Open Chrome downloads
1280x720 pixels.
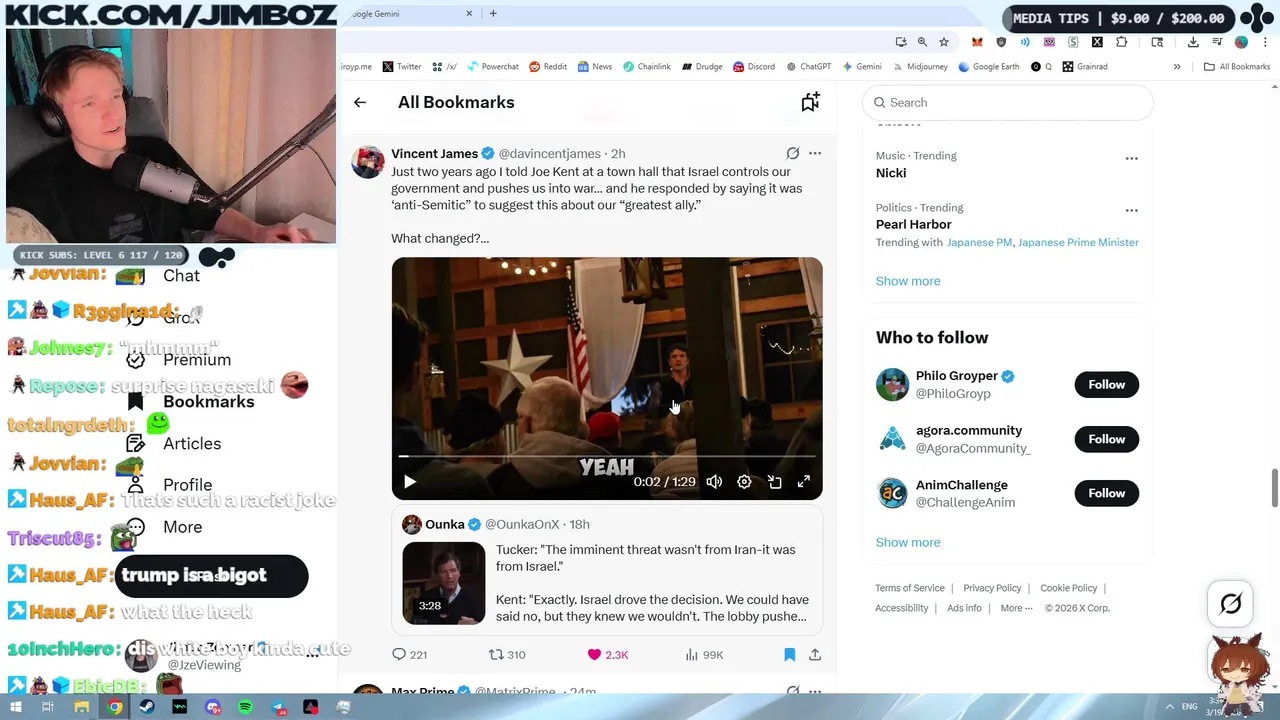1193,42
